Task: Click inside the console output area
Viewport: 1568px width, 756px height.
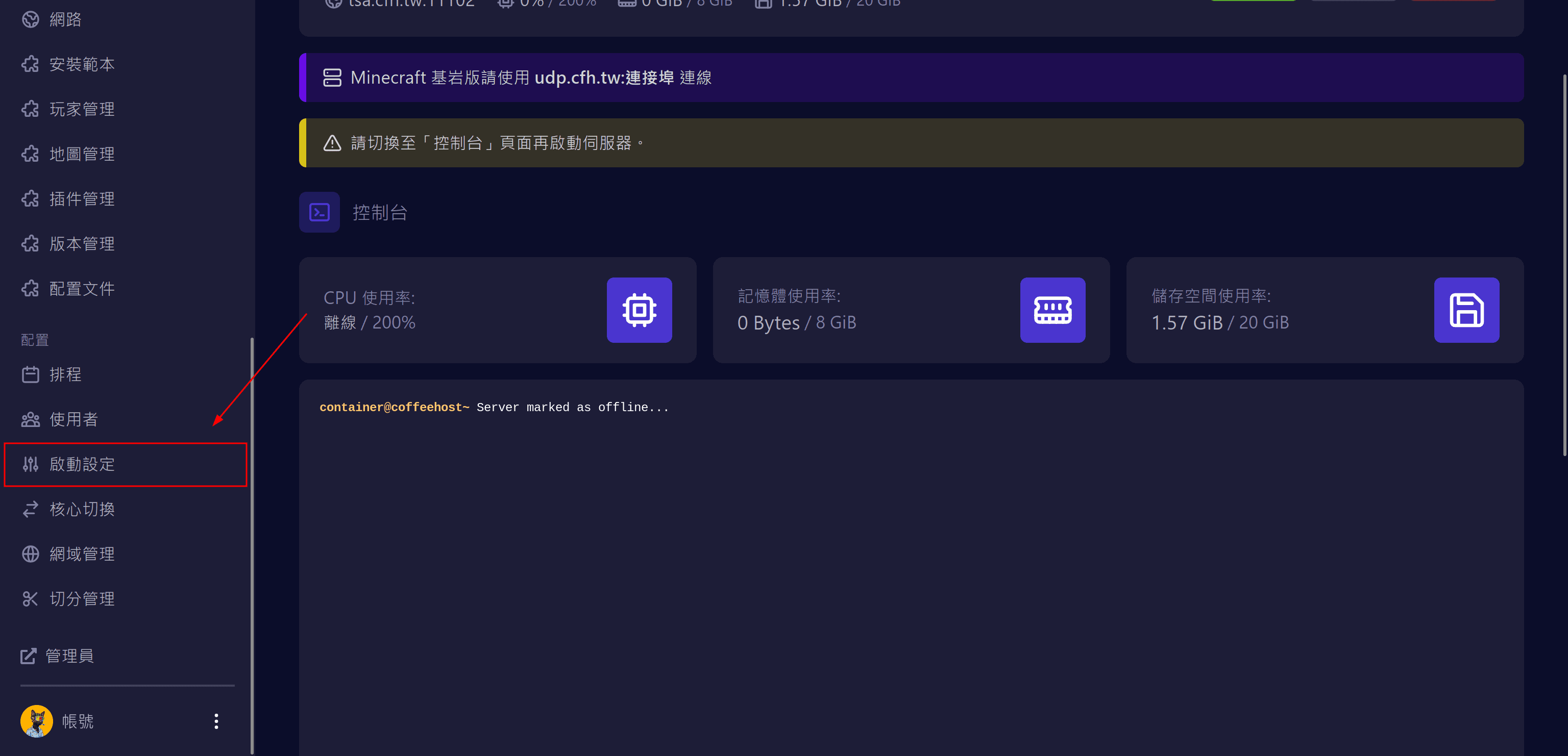Action: point(911,566)
